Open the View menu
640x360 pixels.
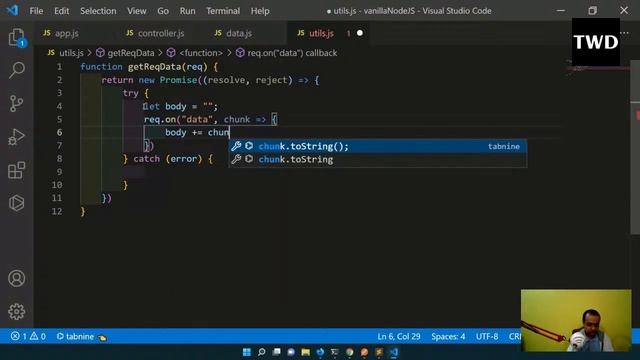tap(136, 11)
